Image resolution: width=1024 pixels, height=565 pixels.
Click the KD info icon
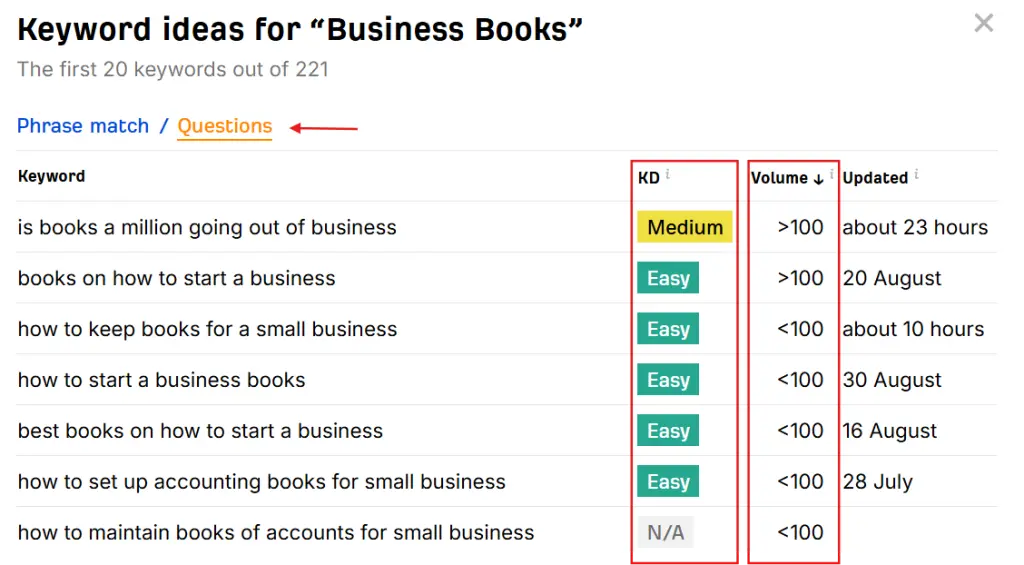668,174
